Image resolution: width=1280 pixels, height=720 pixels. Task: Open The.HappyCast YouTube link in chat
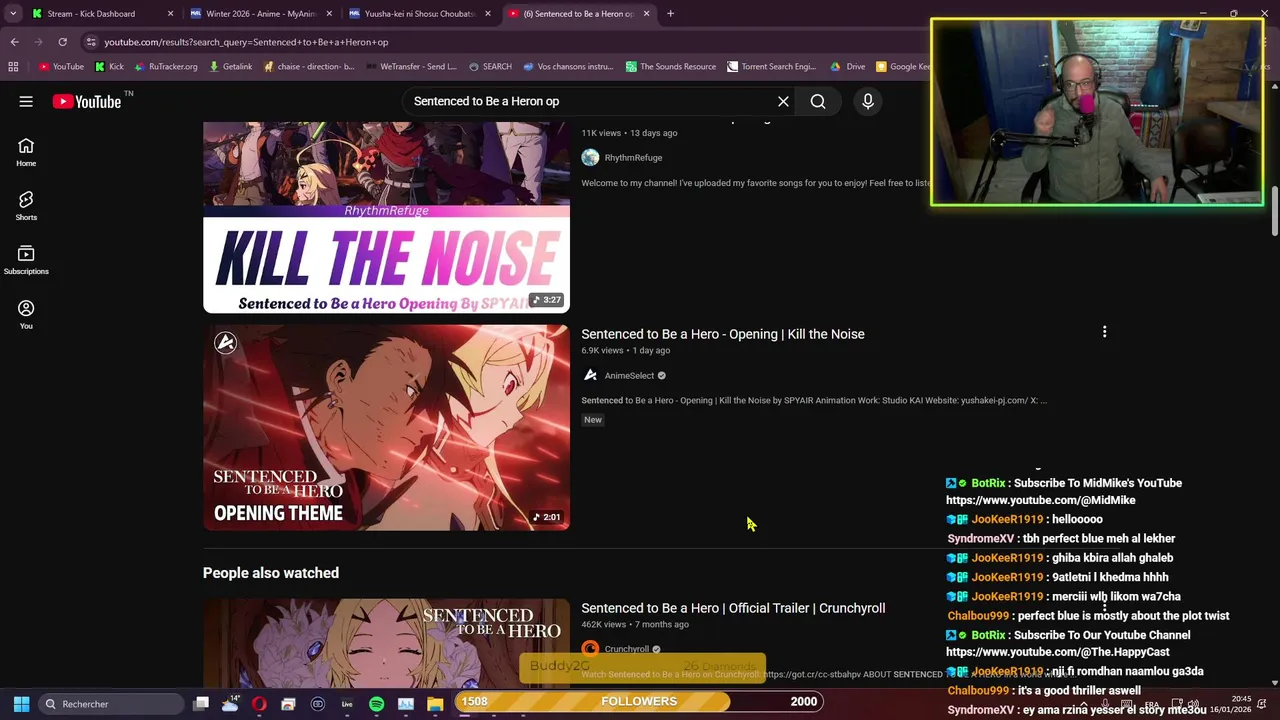click(x=1058, y=652)
